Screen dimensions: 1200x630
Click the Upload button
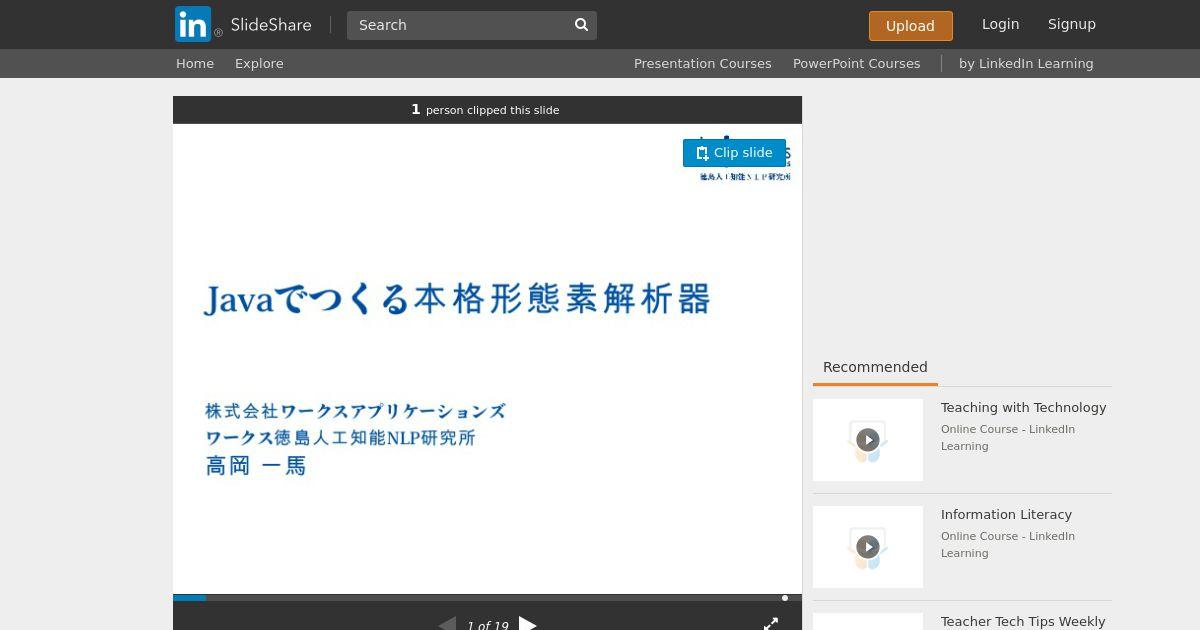click(910, 26)
